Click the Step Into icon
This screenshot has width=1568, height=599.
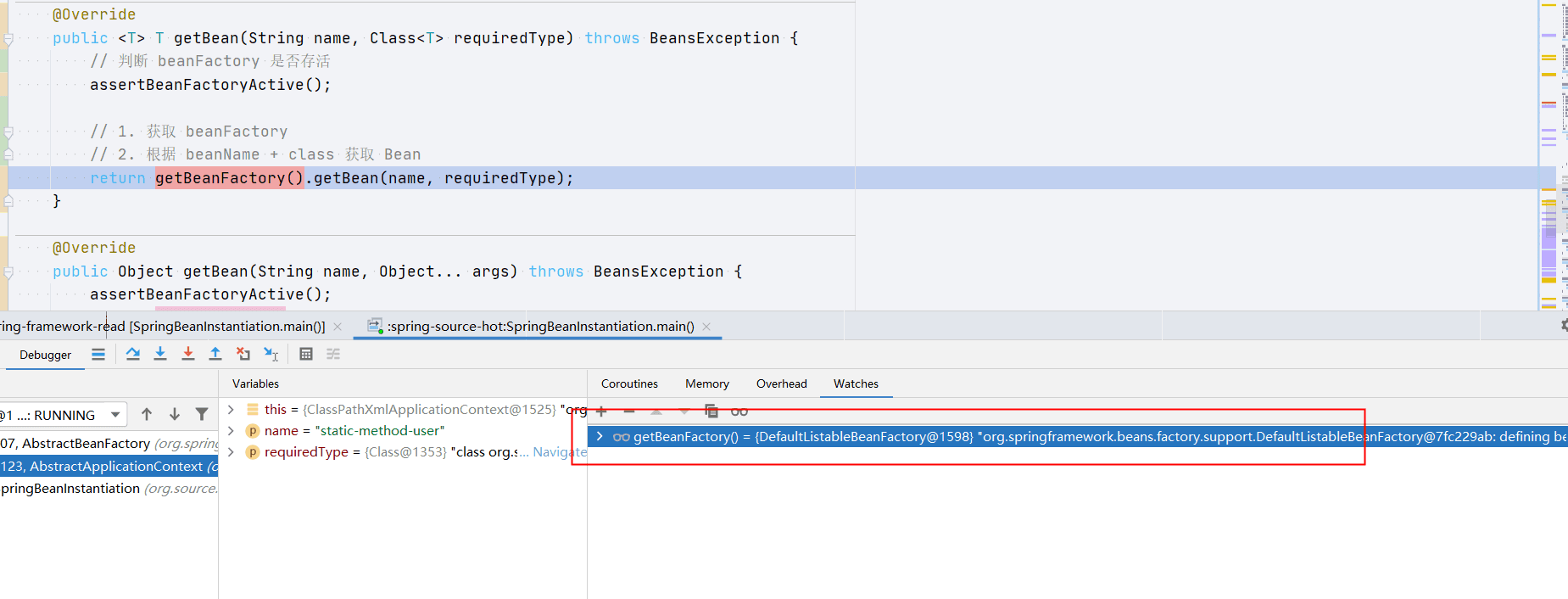click(x=160, y=354)
